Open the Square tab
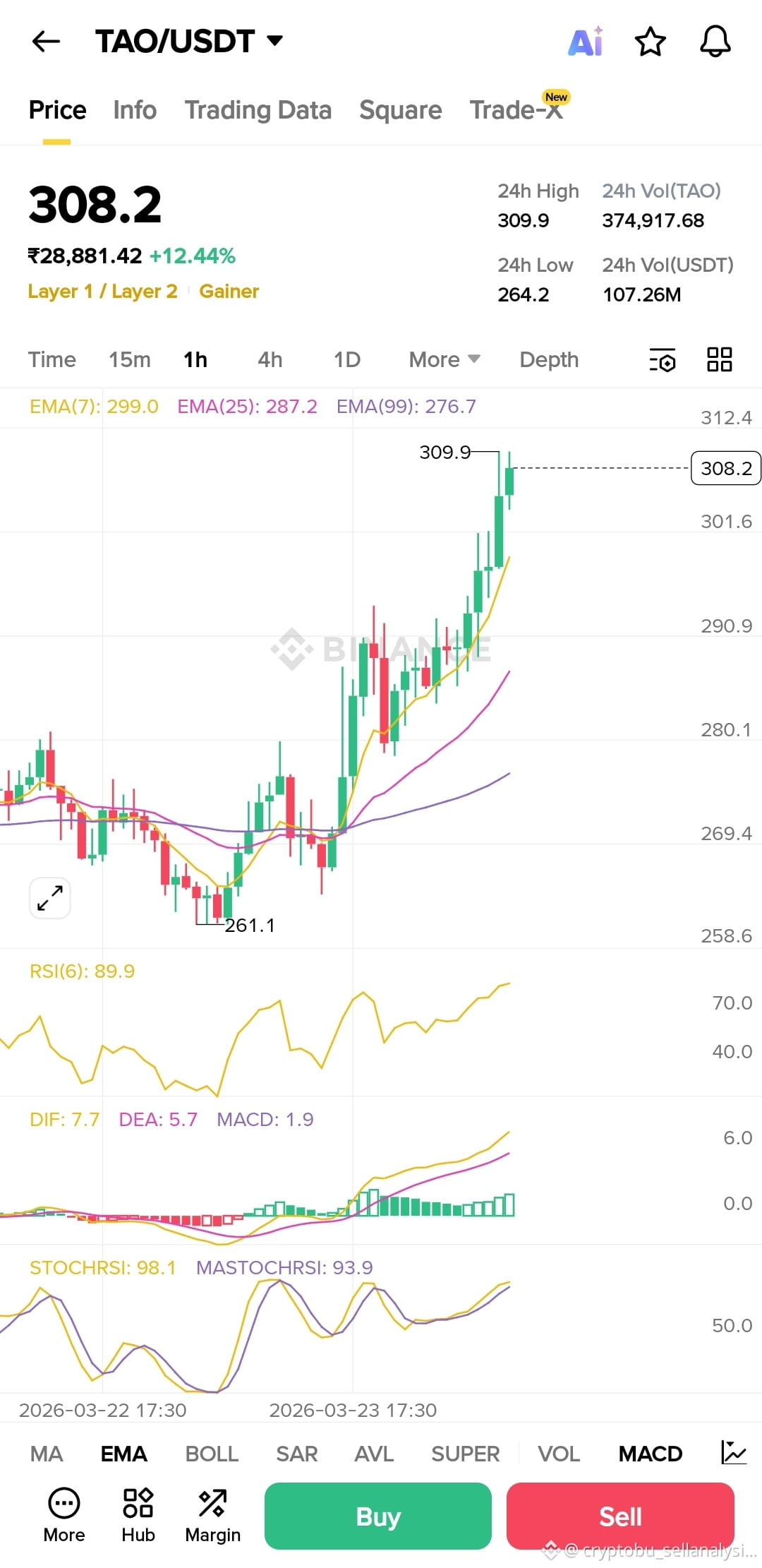The image size is (762, 1568). (x=400, y=110)
